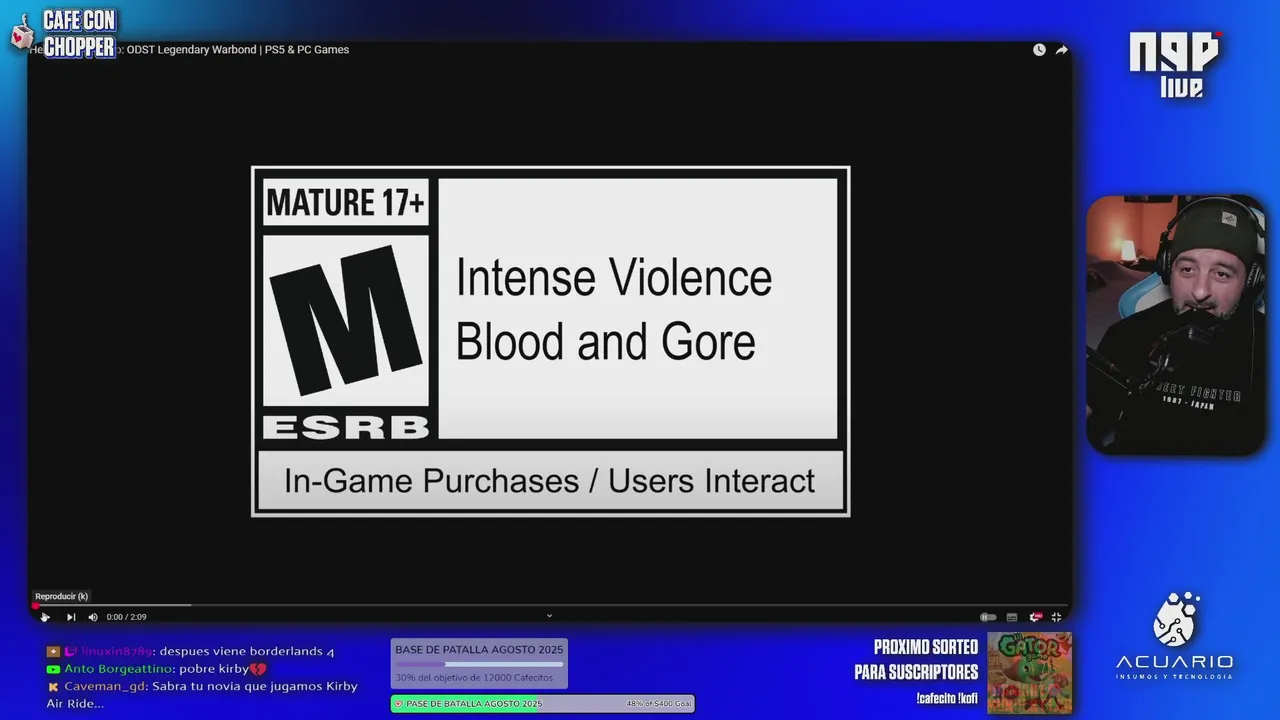Click the Kick icon next to Caveman_gd

click(53, 687)
